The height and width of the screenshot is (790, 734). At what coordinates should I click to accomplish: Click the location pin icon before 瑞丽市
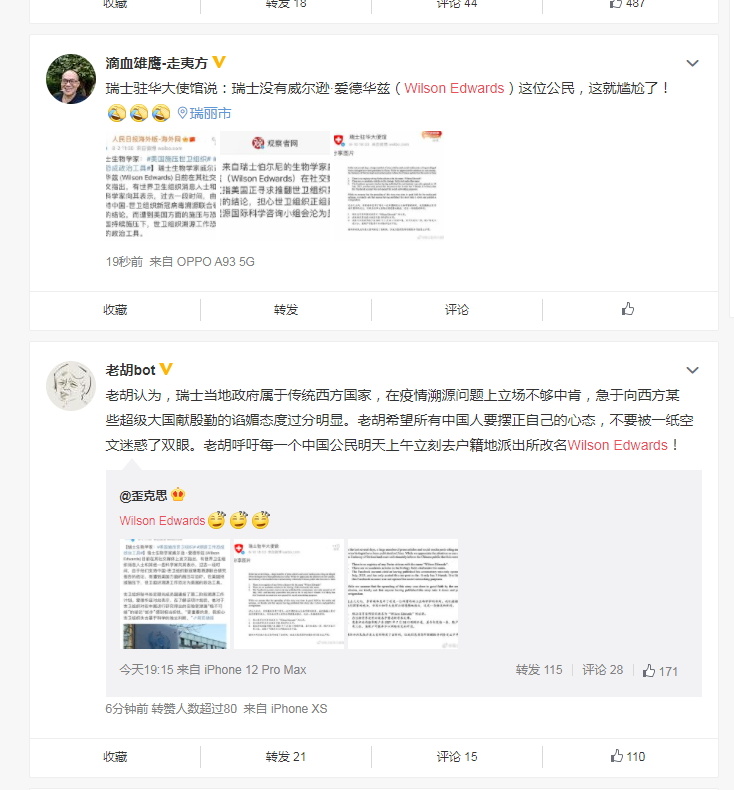[x=182, y=113]
